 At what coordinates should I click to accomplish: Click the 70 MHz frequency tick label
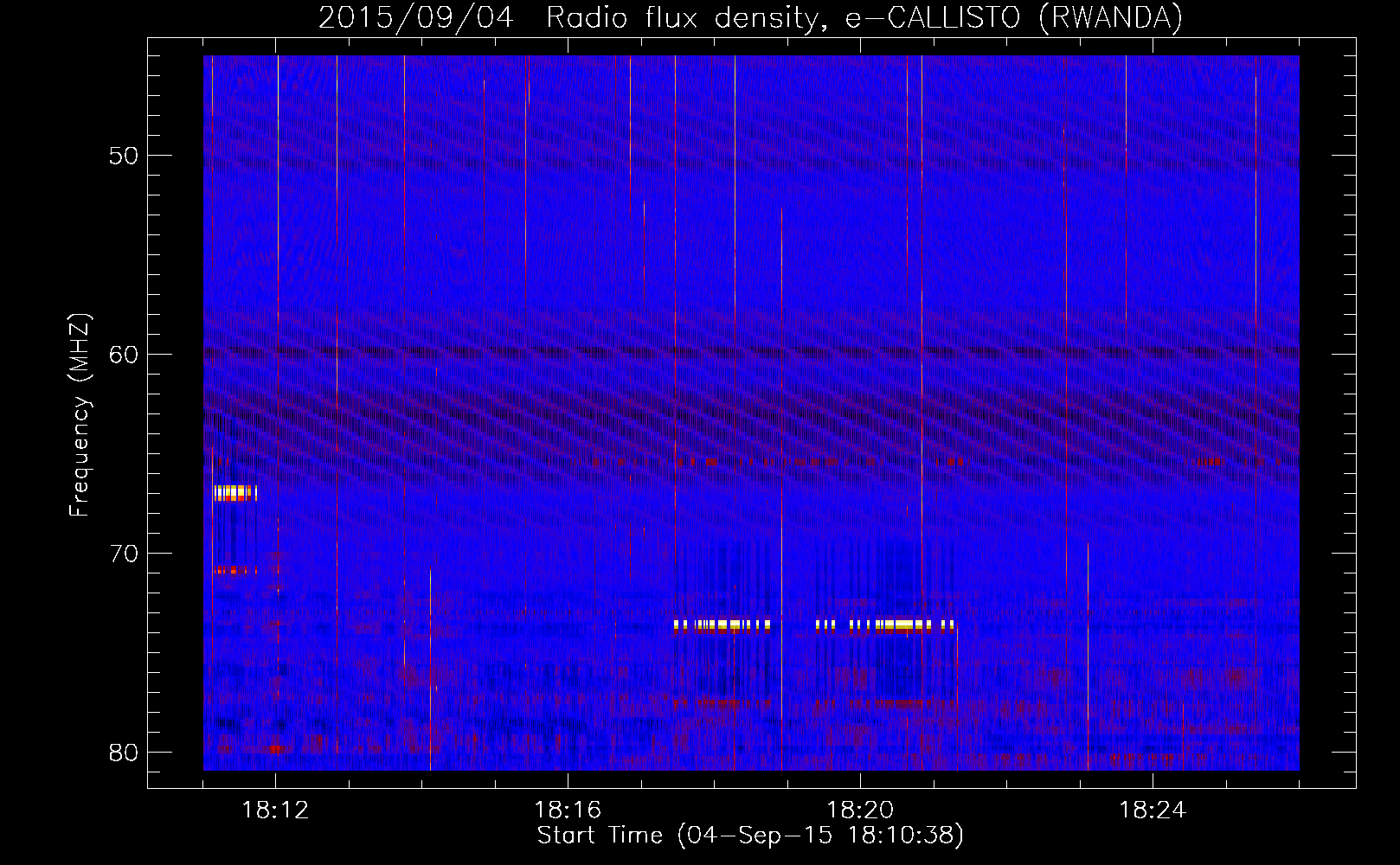(124, 554)
